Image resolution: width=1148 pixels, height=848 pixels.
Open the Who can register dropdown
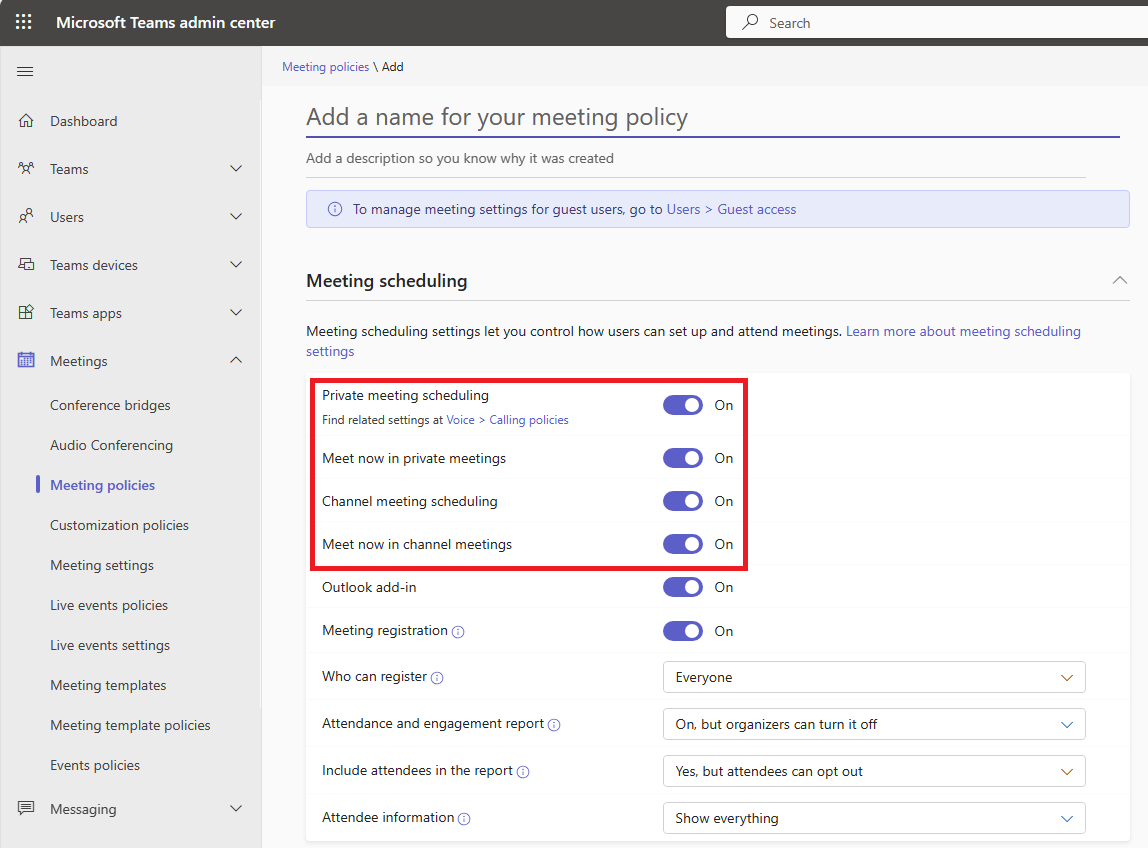873,677
